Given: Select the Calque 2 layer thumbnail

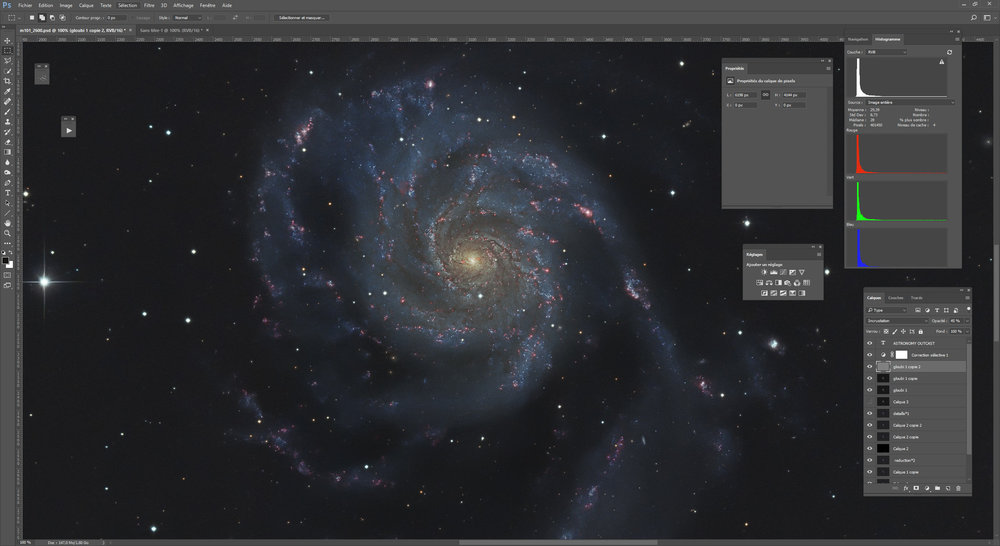Looking at the screenshot, I should [884, 448].
